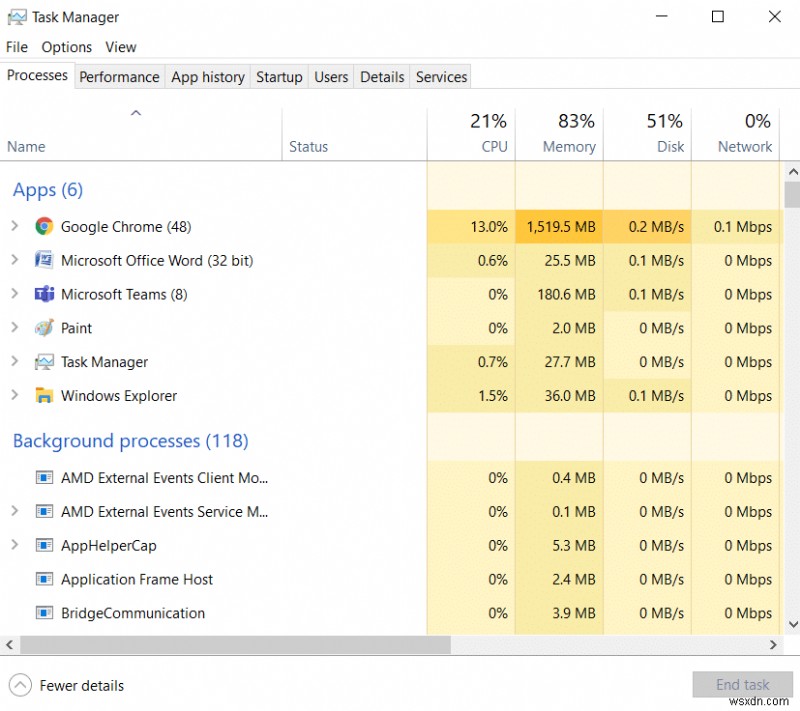Screen dimensions: 800x711
Task: Click the Microsoft Teams process icon
Action: coord(44,295)
